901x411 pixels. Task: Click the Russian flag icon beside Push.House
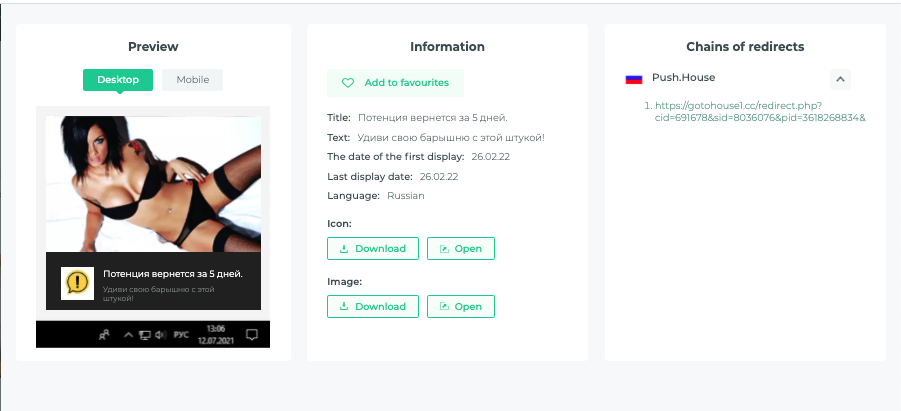[x=634, y=79]
